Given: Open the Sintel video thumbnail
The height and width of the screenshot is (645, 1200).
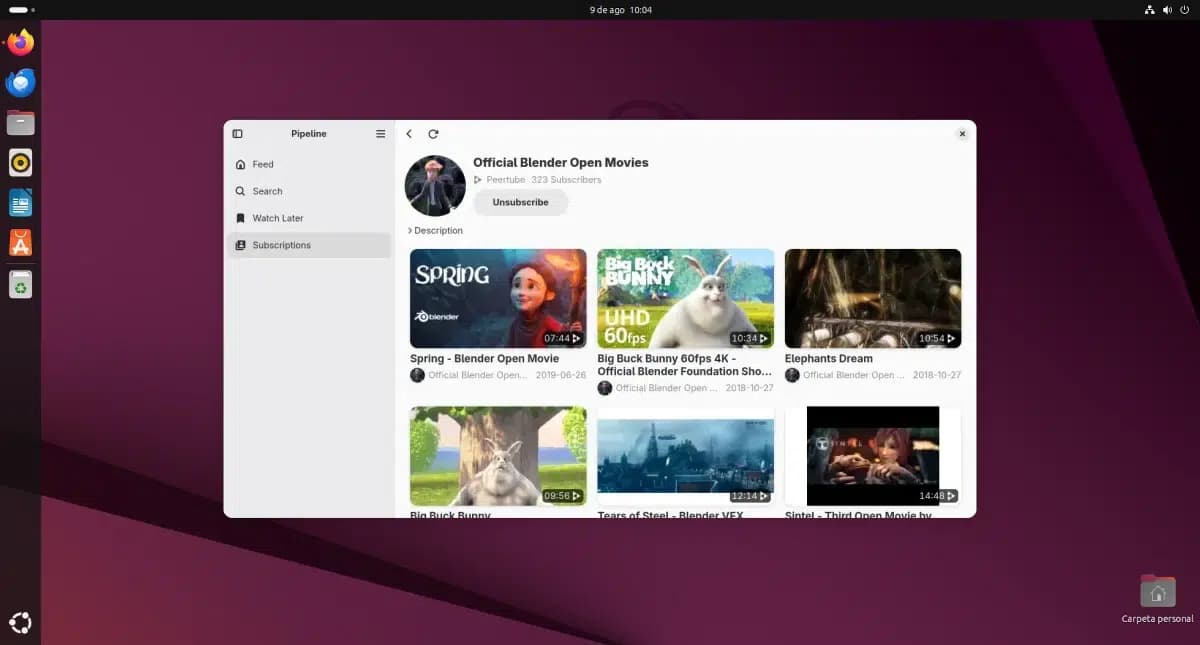Looking at the screenshot, I should point(872,455).
